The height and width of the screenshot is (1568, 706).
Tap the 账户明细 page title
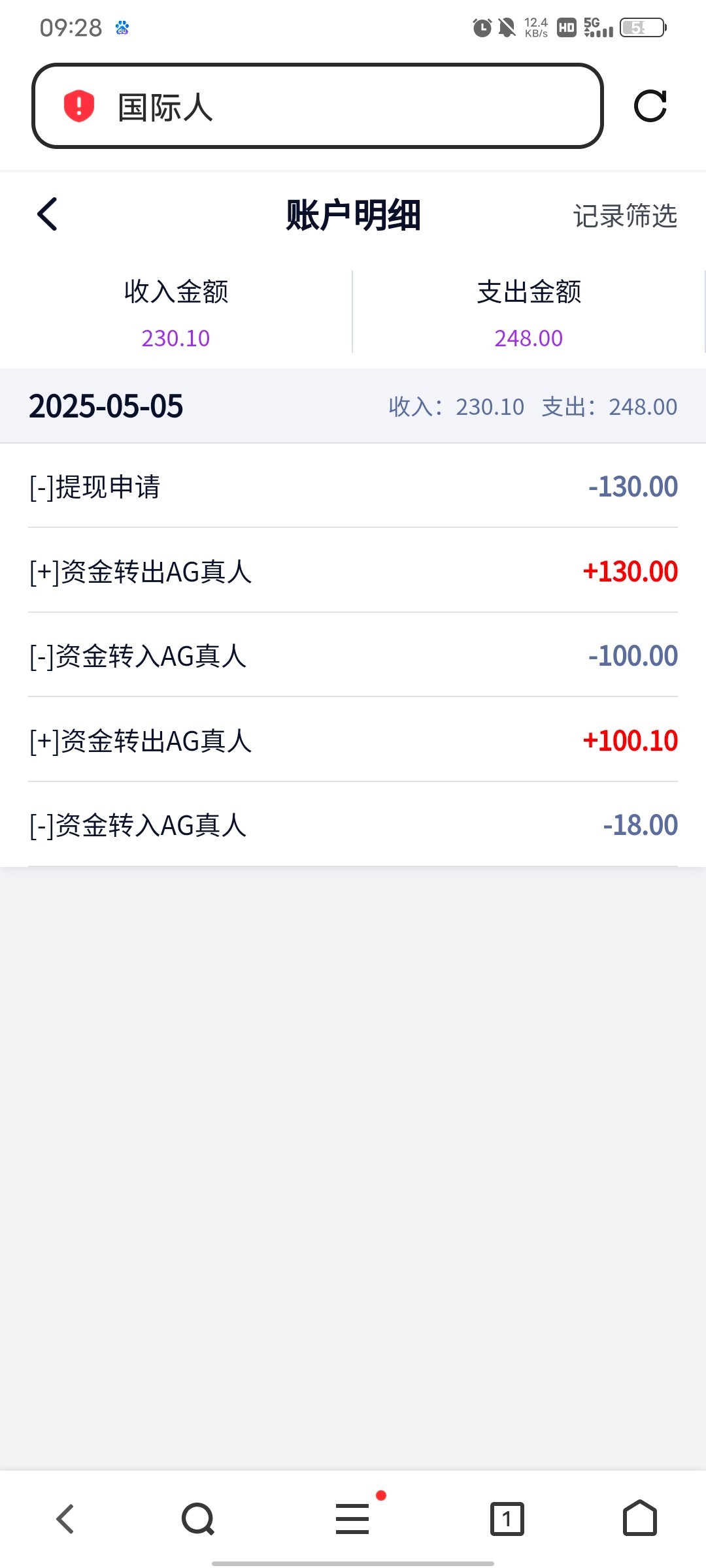click(x=353, y=215)
